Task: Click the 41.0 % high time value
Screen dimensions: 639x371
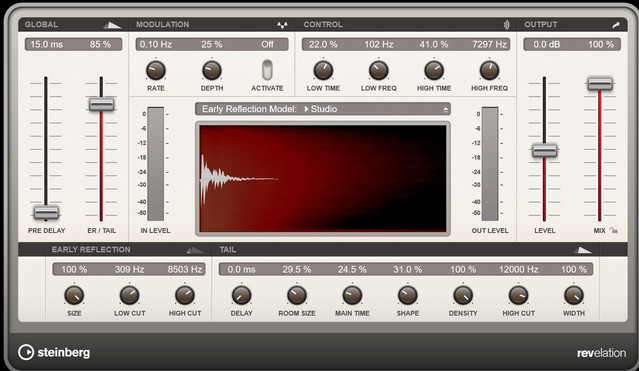Action: (x=434, y=44)
